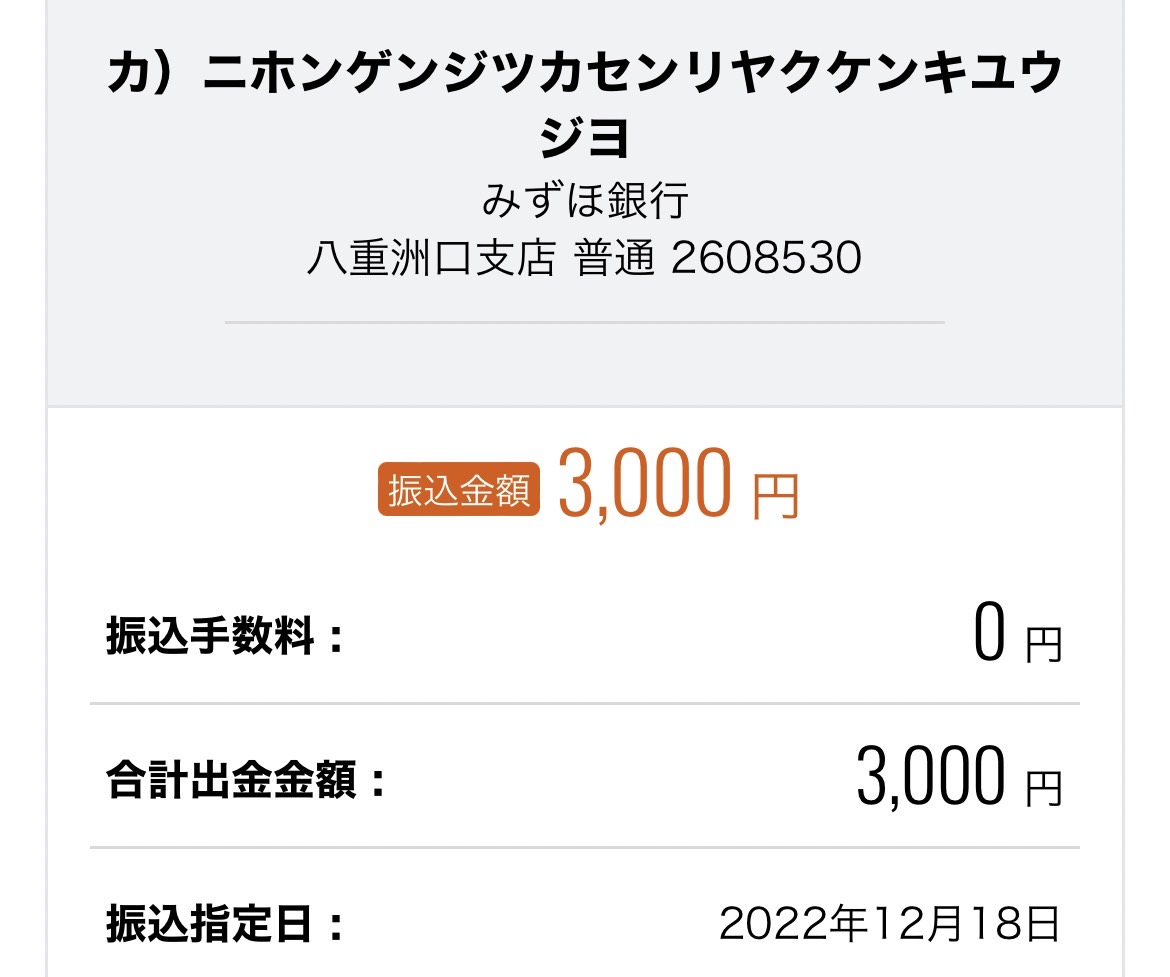The width and height of the screenshot is (1170, 977).
Task: Select the recipient name カ）ニホンゲンジツカセンリヤクケンキユウ
Action: pos(585,72)
